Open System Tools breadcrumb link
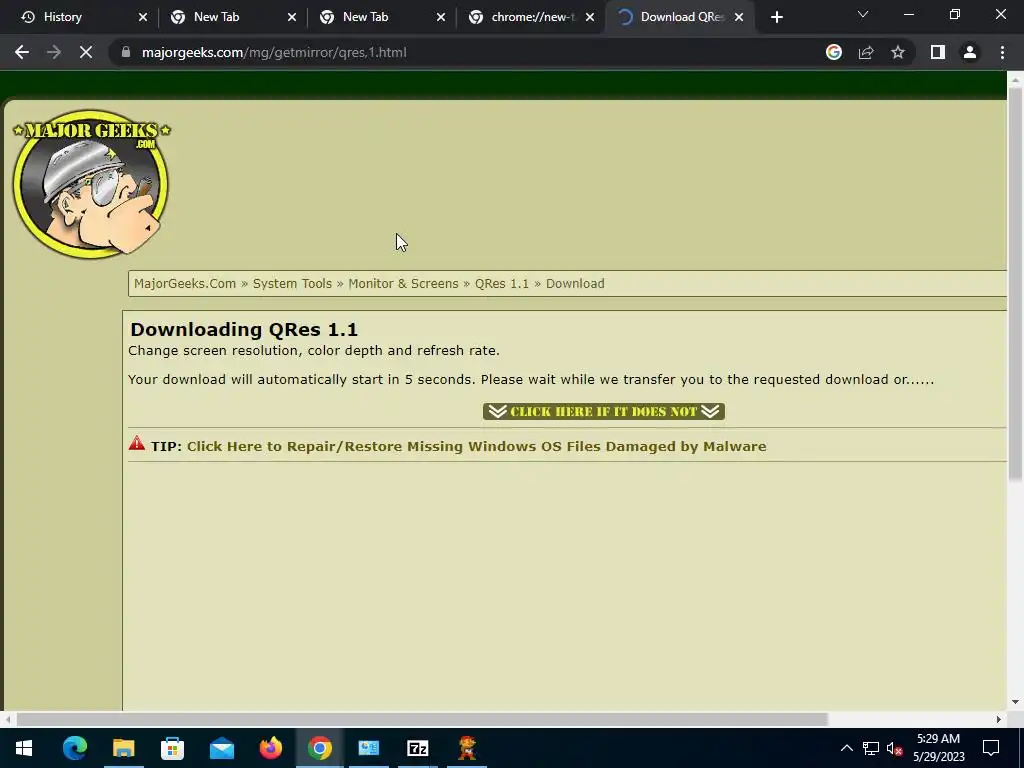 (292, 283)
